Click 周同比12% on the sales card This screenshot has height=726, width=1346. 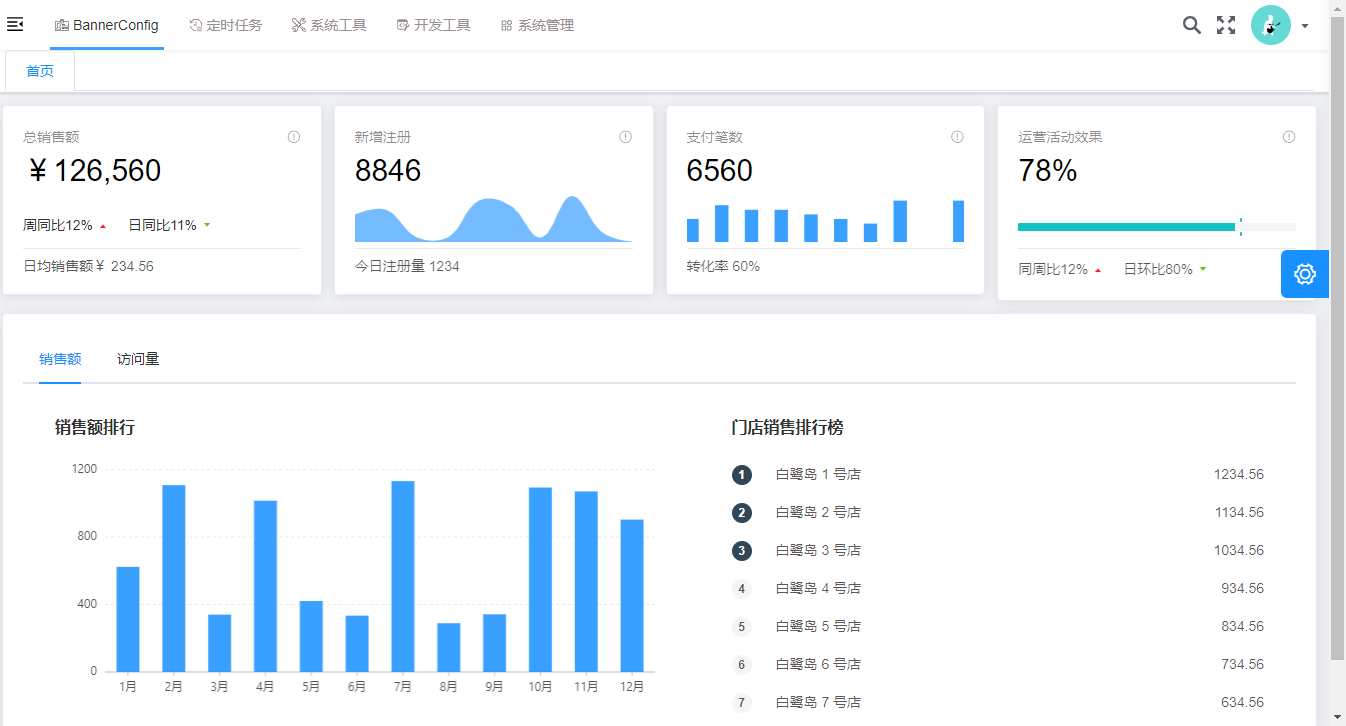(58, 226)
